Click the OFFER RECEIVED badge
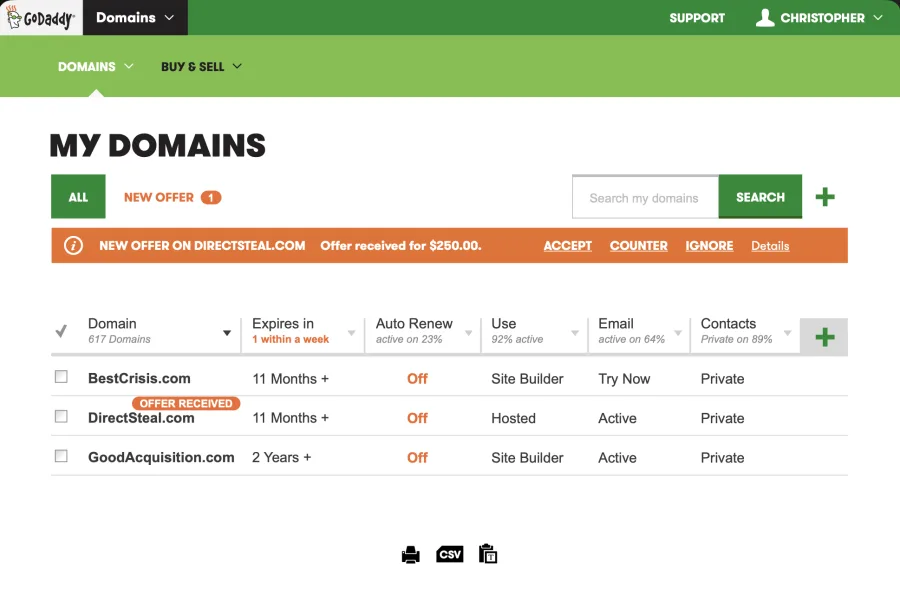The image size is (900, 602). pos(186,403)
